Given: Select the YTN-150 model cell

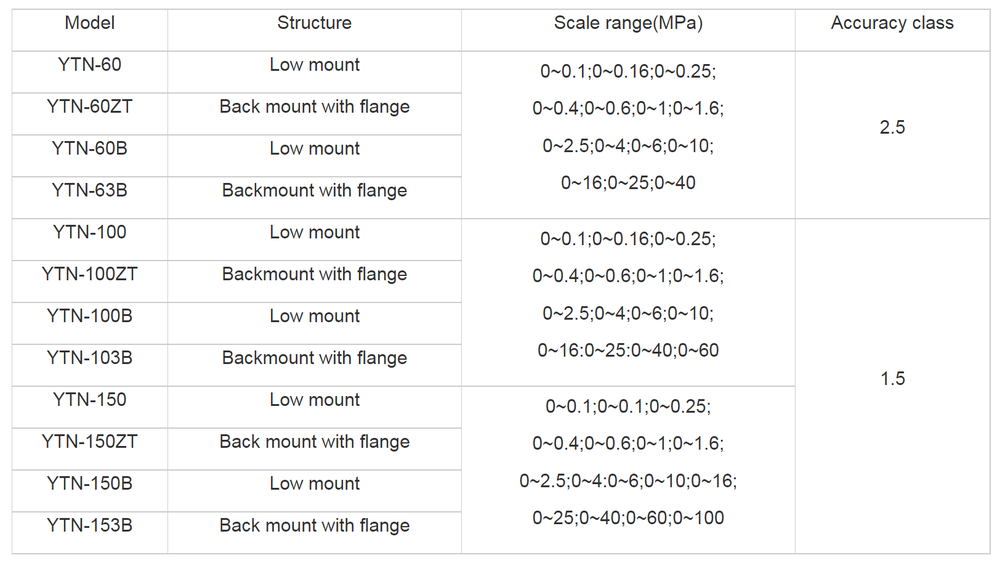Looking at the screenshot, I should tap(89, 400).
